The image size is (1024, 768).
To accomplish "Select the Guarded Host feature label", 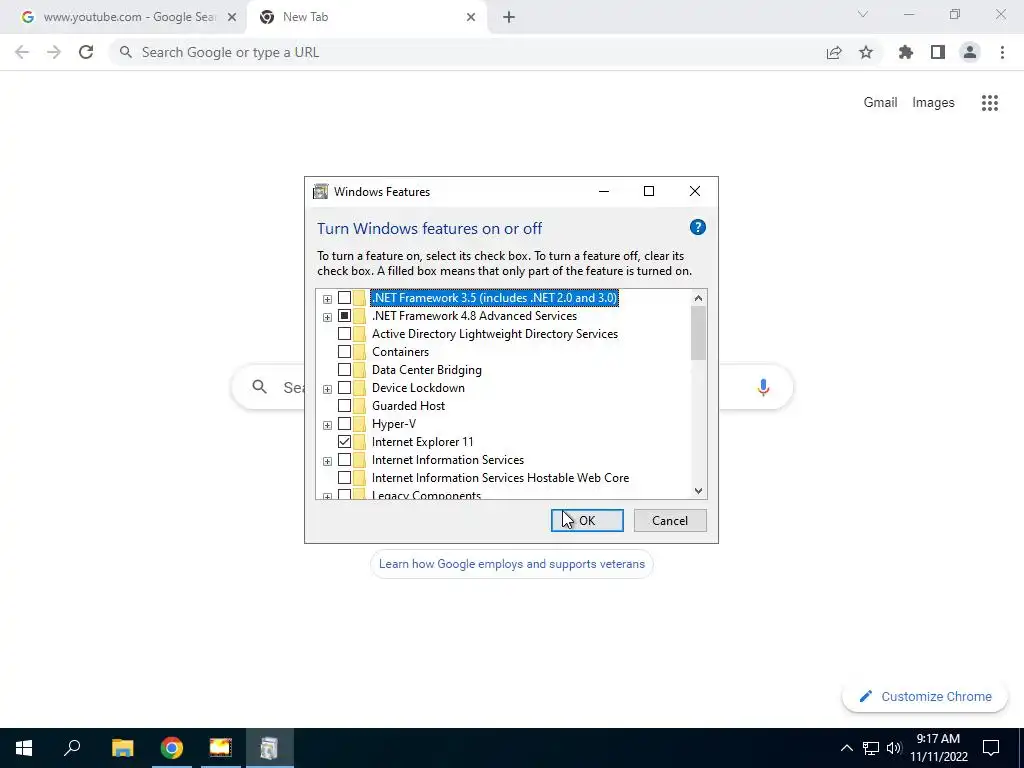I will (408, 406).
